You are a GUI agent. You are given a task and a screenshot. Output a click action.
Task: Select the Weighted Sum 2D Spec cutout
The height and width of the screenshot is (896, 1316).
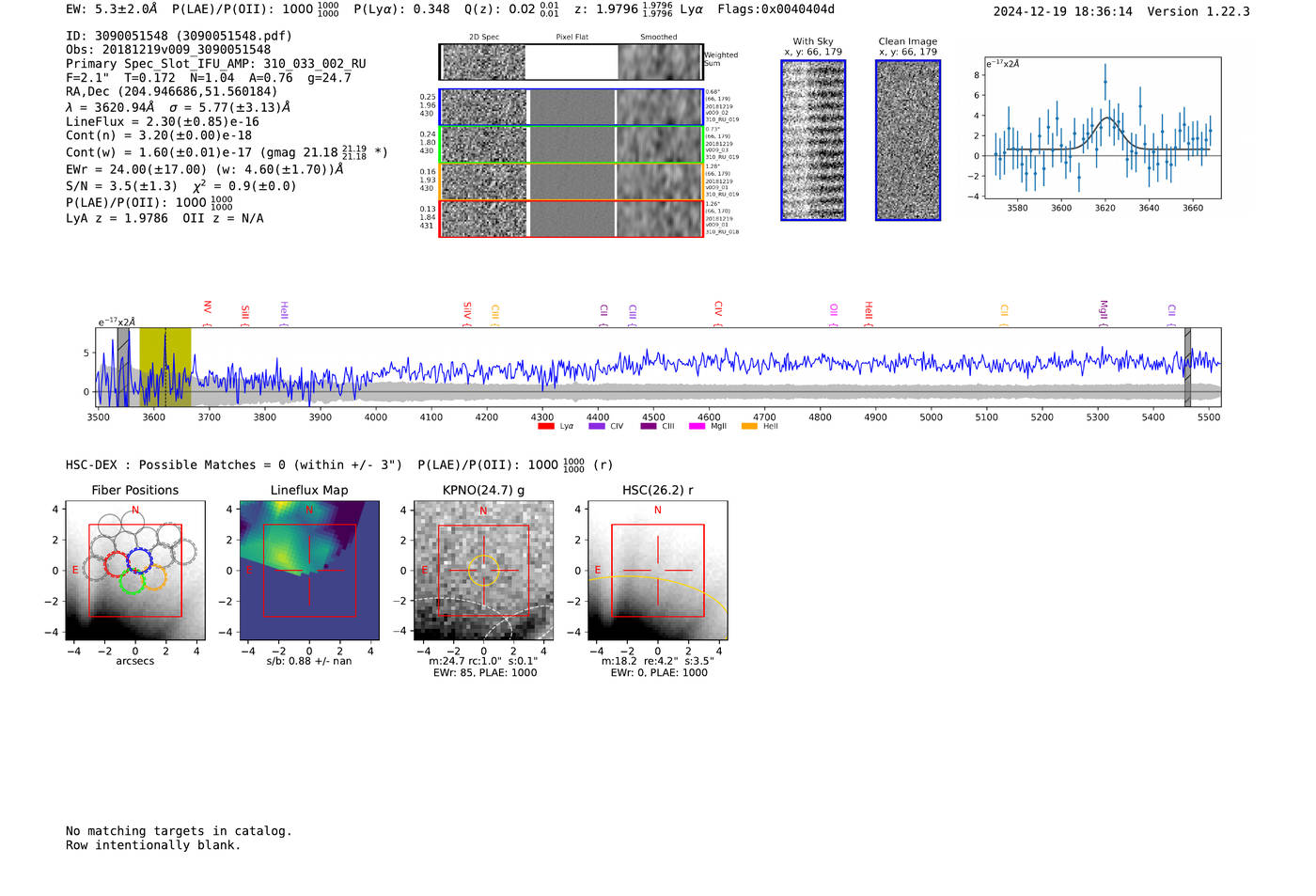(484, 62)
